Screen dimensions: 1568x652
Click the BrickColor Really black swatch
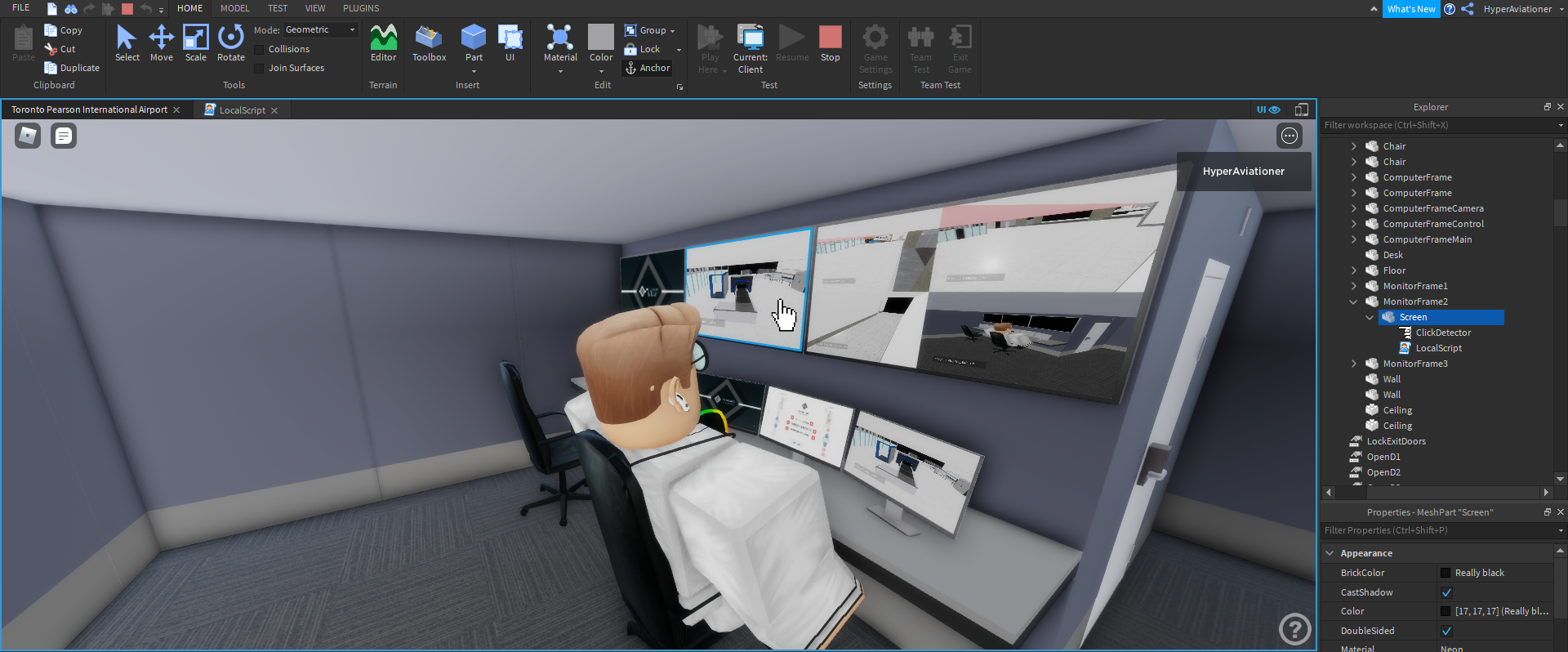(1445, 573)
